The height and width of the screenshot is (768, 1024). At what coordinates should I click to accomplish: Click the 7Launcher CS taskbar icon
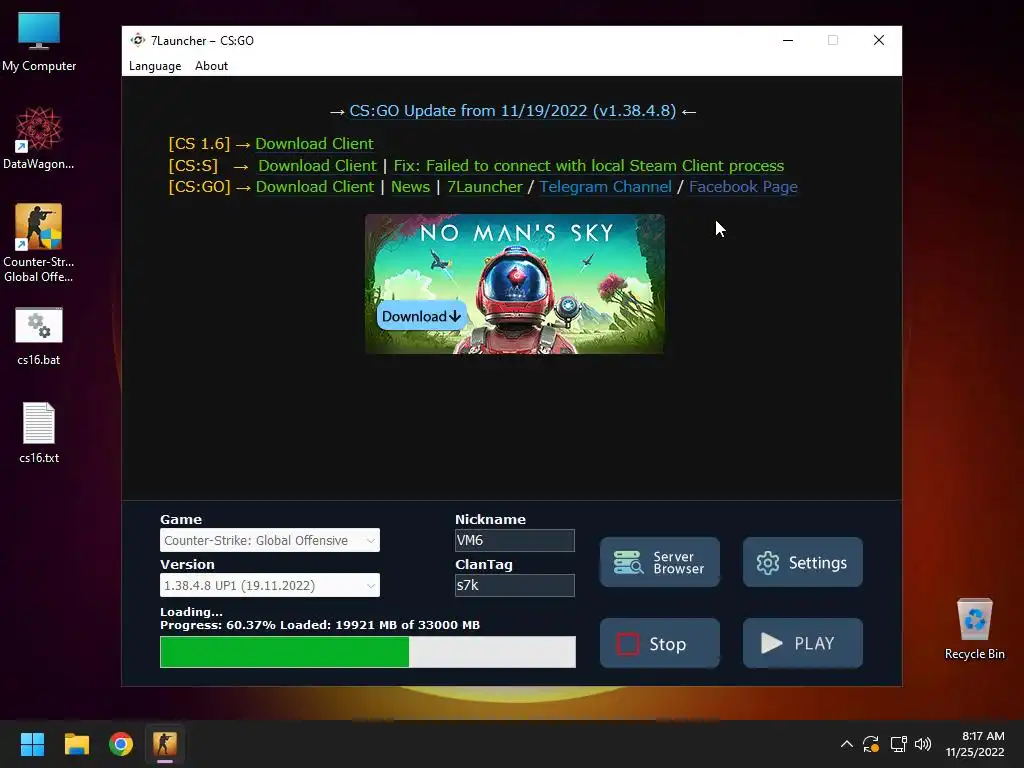click(165, 744)
